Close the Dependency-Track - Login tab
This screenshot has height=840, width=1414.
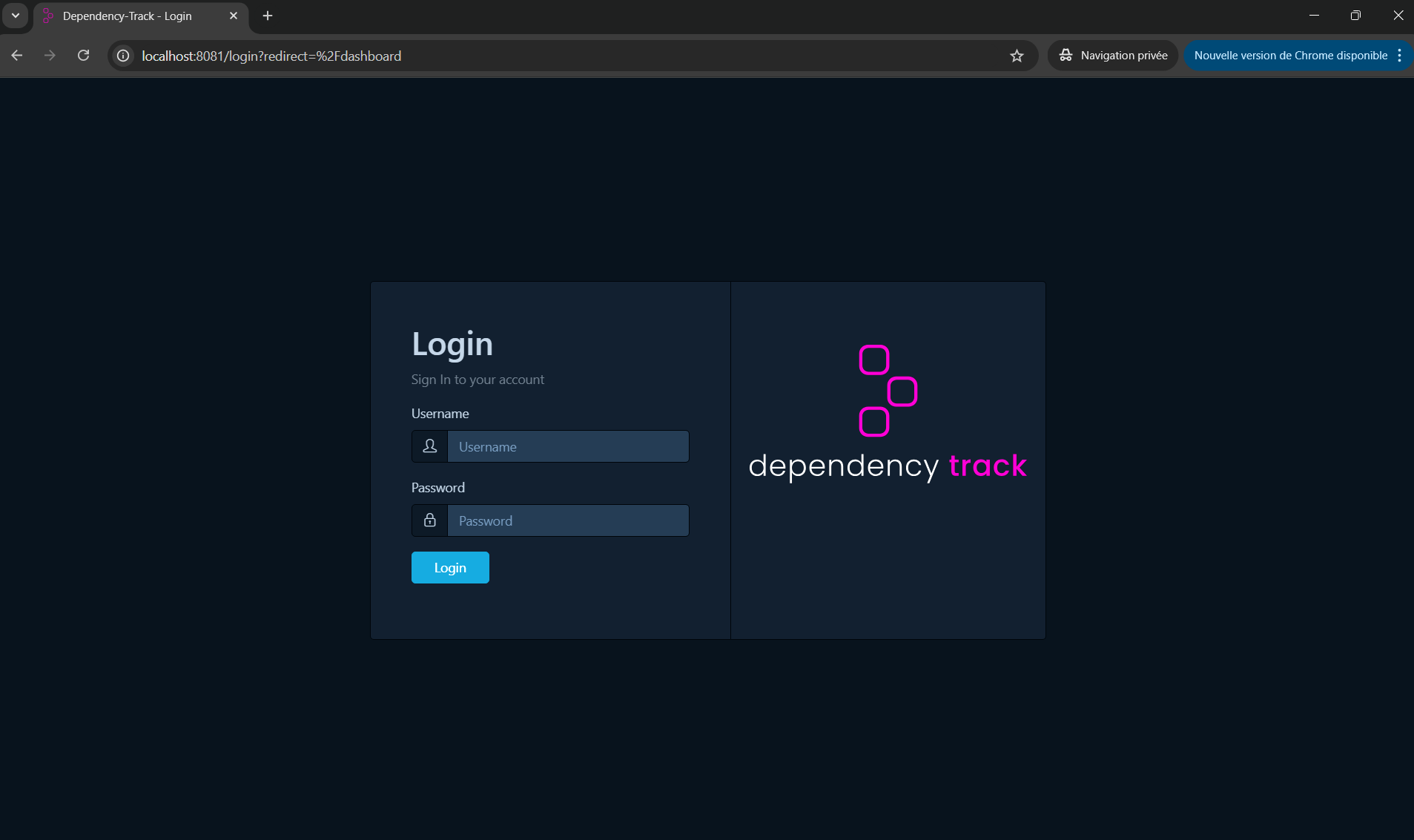234,16
